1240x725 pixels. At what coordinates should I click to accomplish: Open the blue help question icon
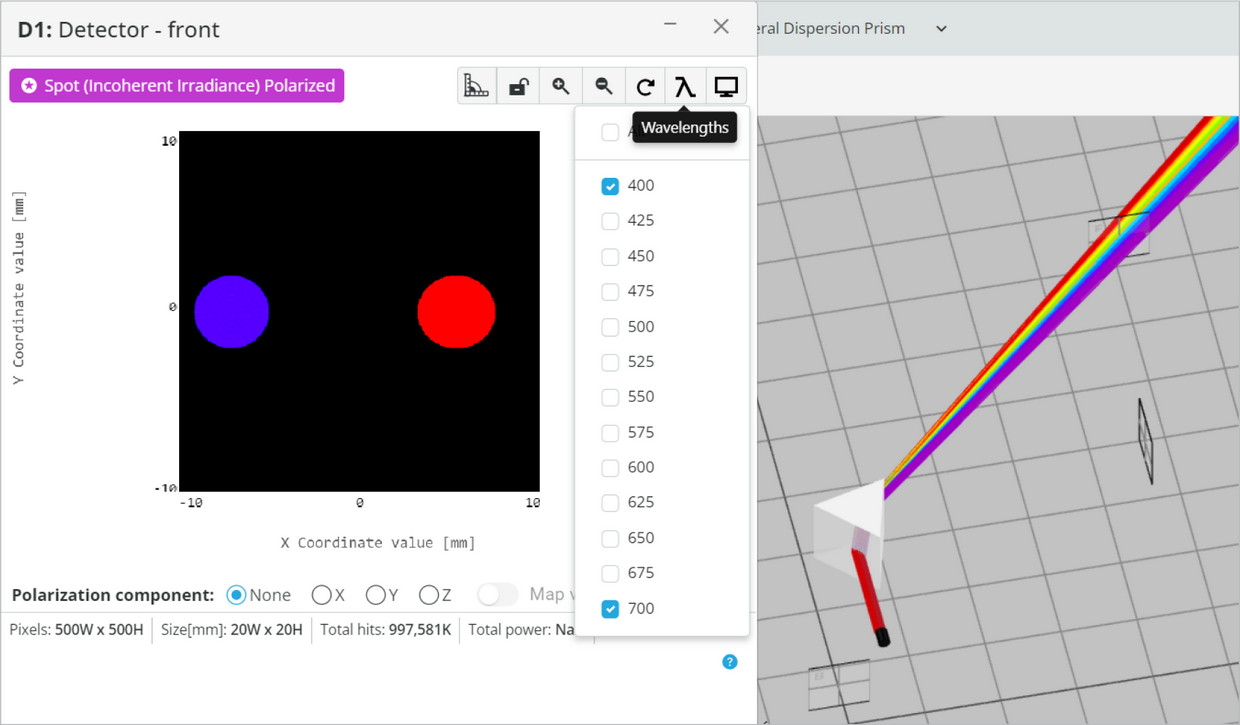[730, 662]
